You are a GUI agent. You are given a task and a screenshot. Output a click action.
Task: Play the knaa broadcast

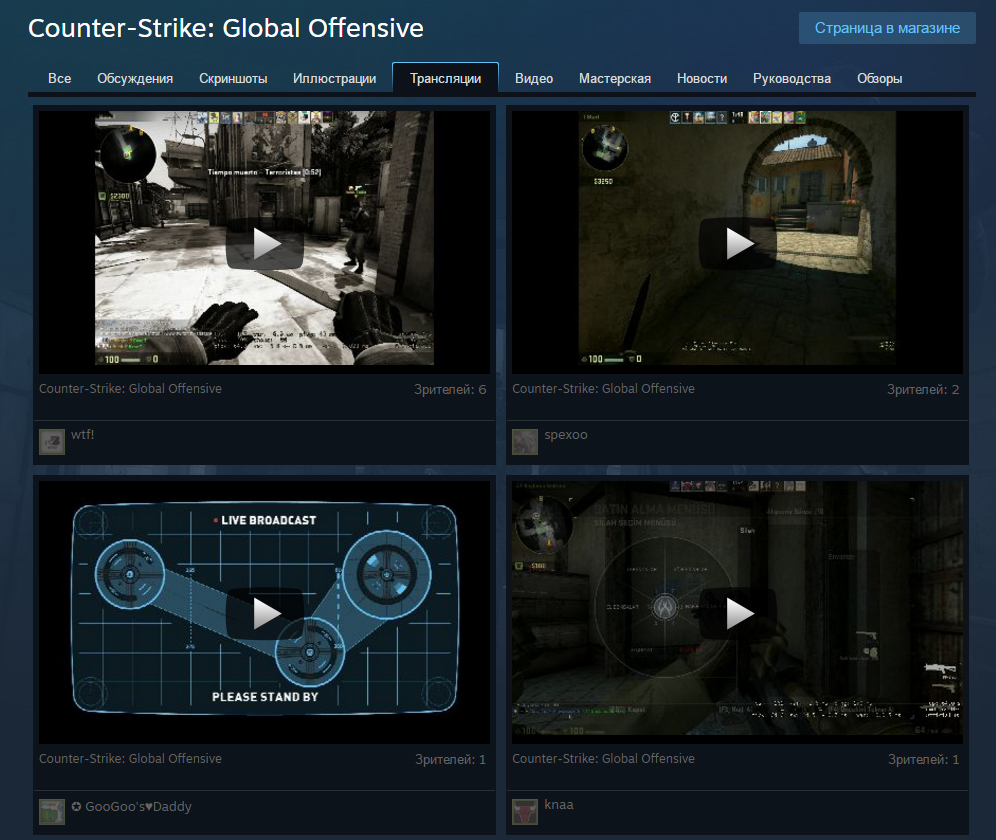738,613
